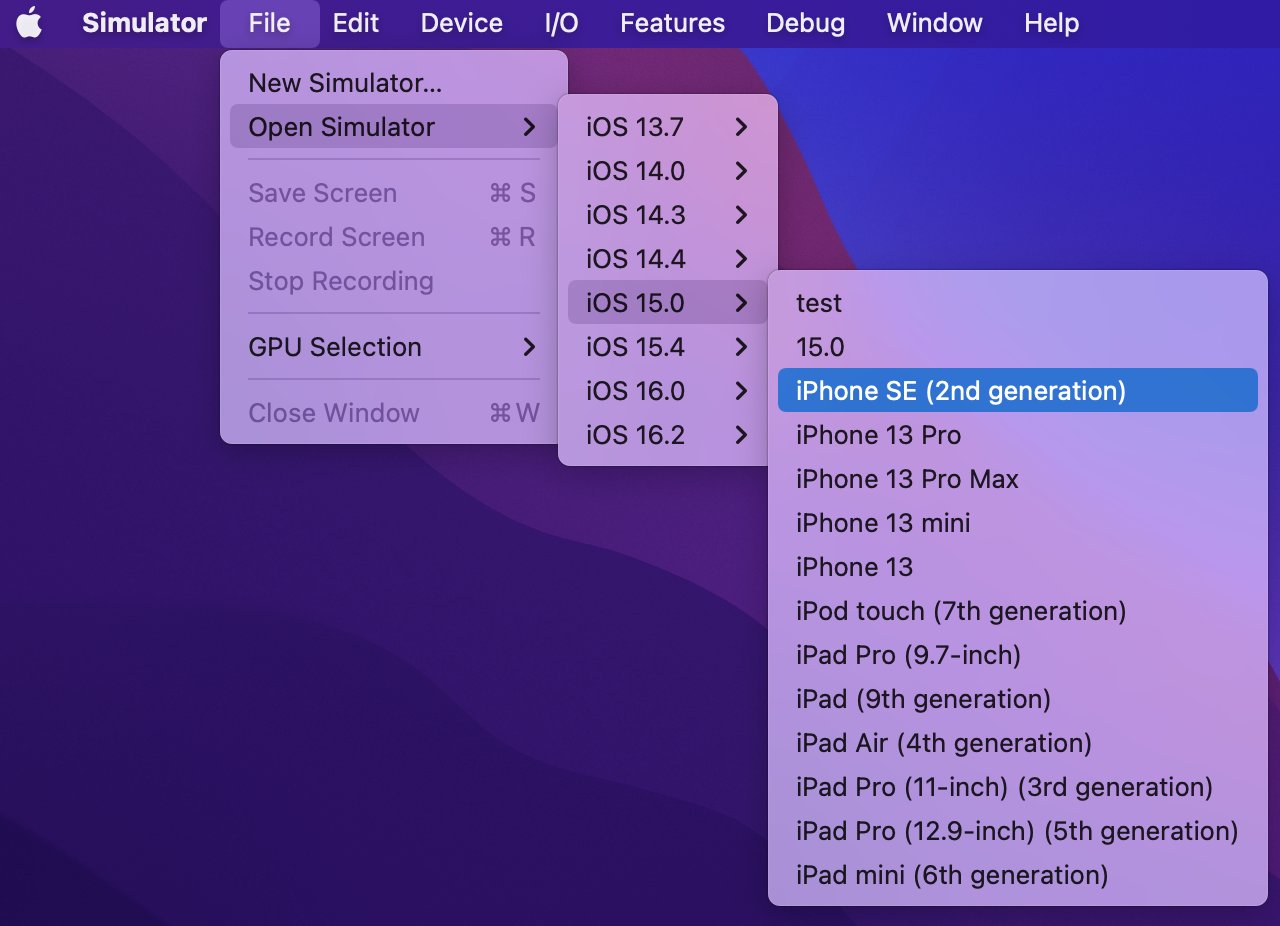
Task: Open the Device menu
Action: coord(461,23)
